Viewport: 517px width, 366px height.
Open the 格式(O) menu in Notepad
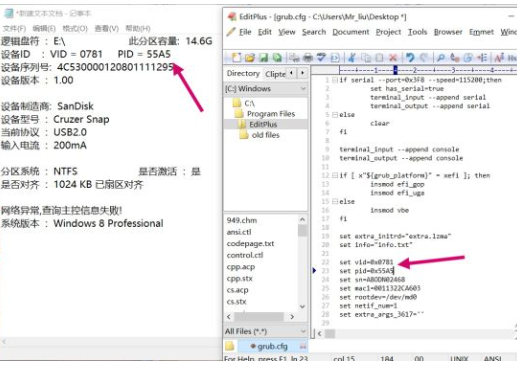[x=75, y=28]
